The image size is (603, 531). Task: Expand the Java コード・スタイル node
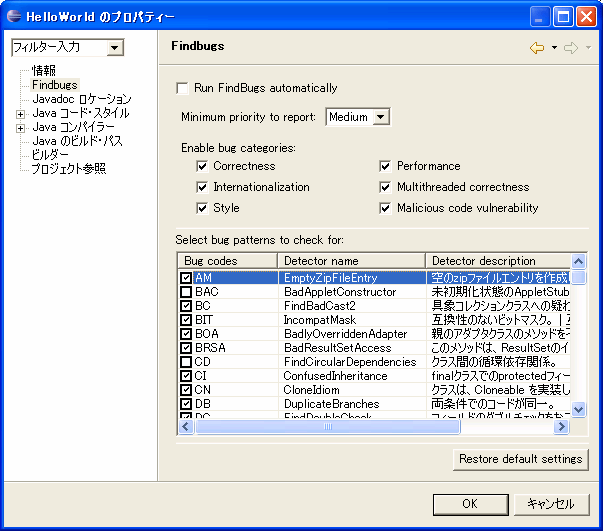20,114
